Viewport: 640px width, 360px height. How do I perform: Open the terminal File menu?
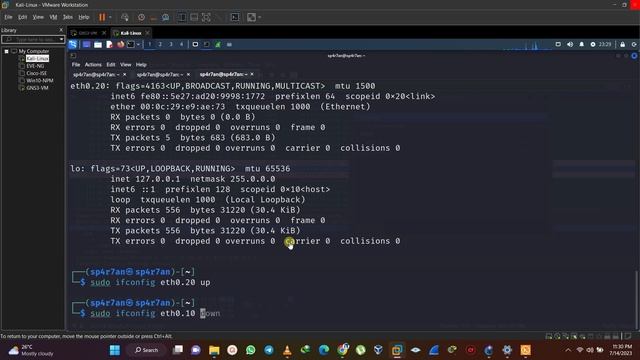click(x=76, y=64)
